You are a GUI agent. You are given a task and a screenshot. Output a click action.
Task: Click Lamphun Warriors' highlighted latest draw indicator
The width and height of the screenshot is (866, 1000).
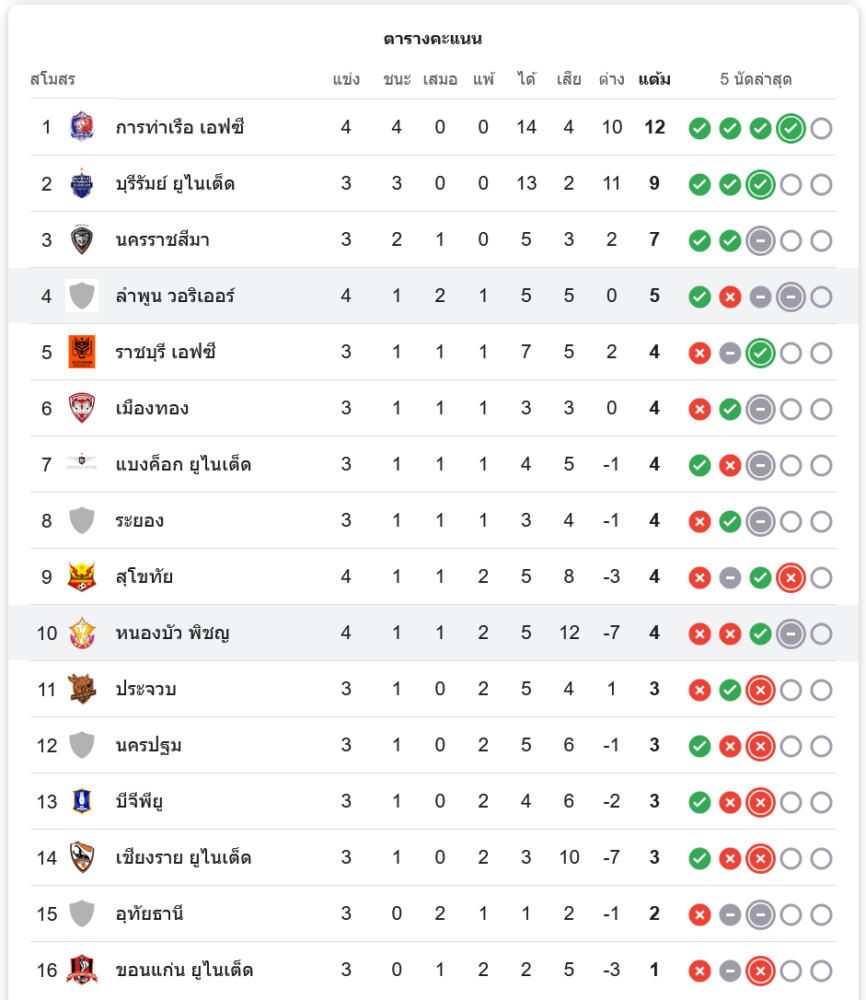791,297
